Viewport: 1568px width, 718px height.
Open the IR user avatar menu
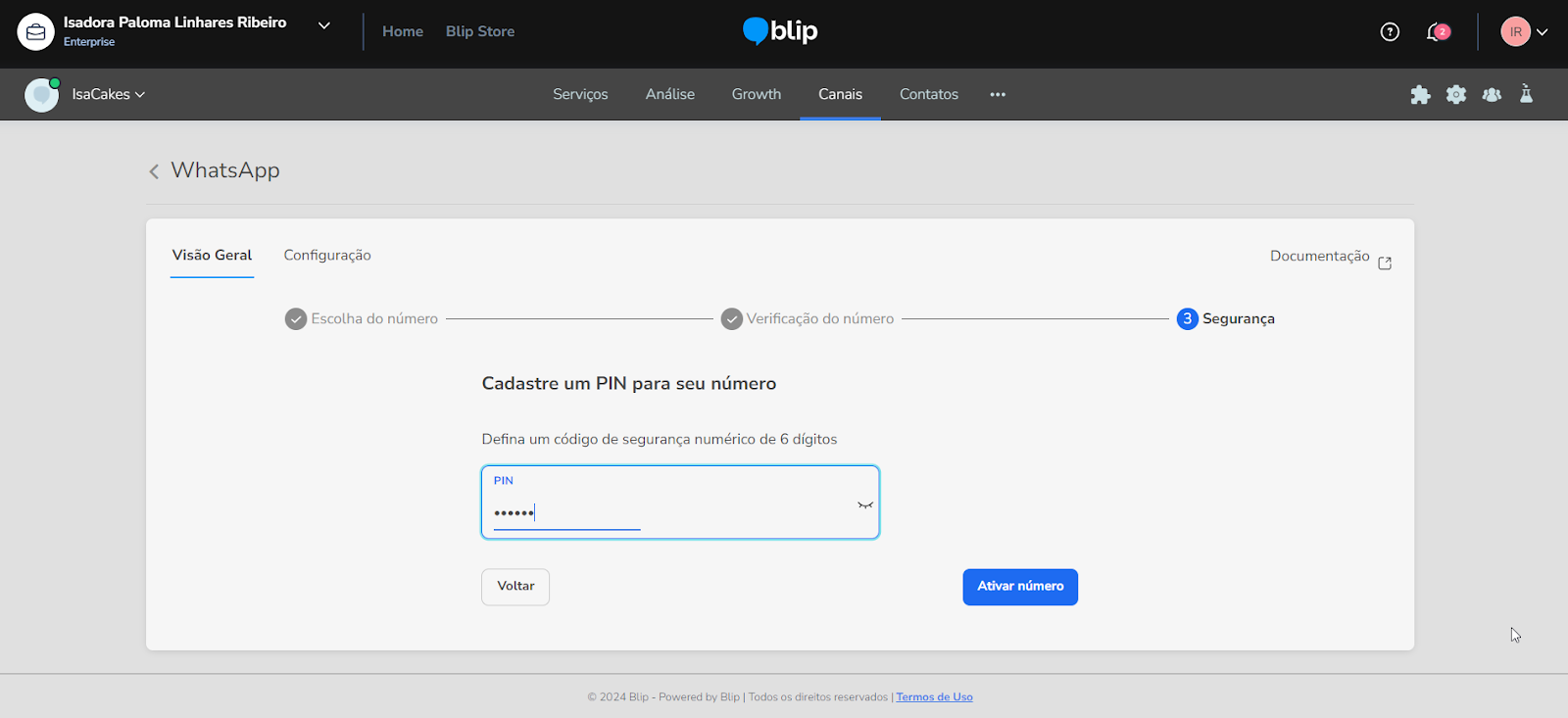click(1524, 31)
